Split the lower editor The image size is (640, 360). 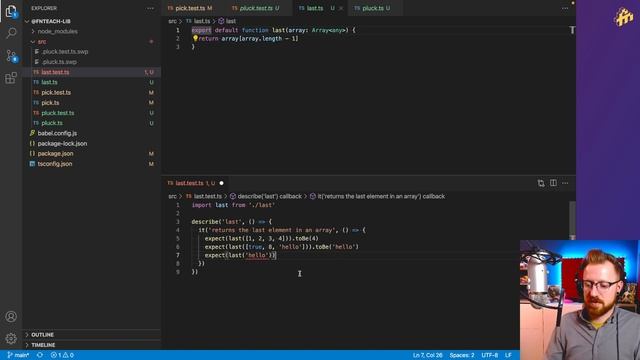tap(553, 183)
